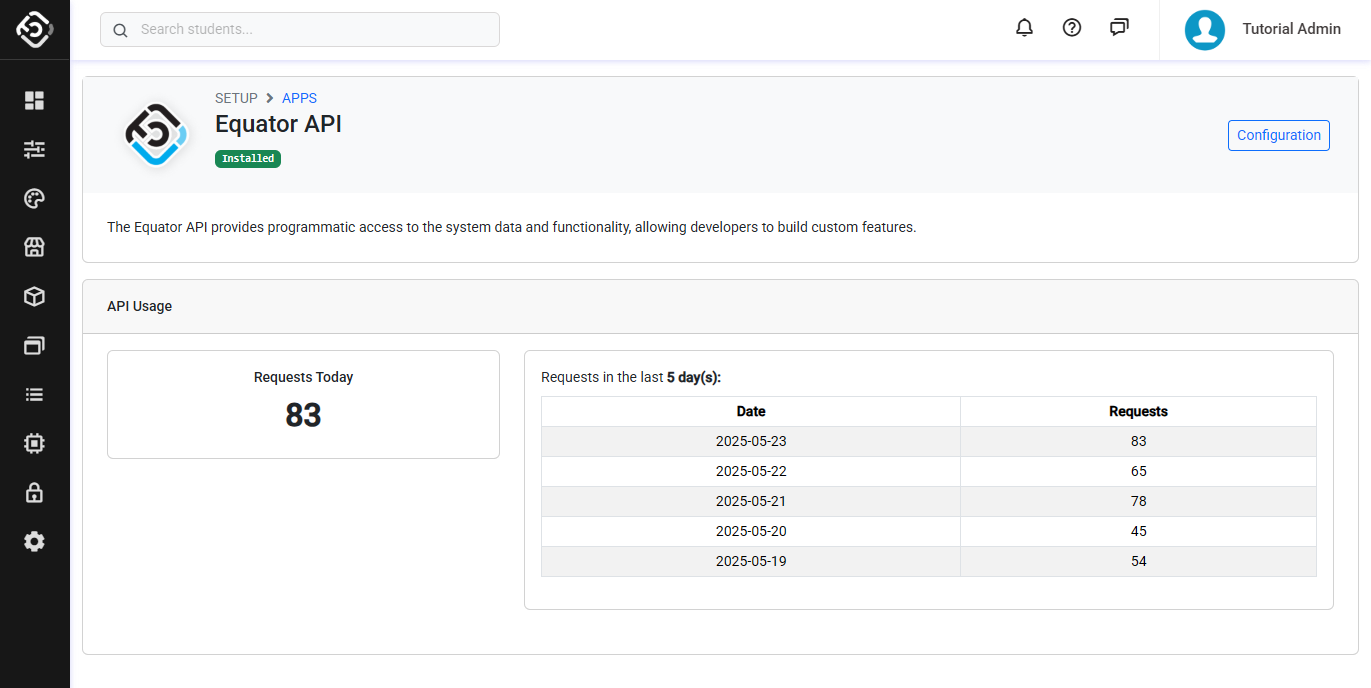Open the padlock icon in sidebar

(35, 492)
